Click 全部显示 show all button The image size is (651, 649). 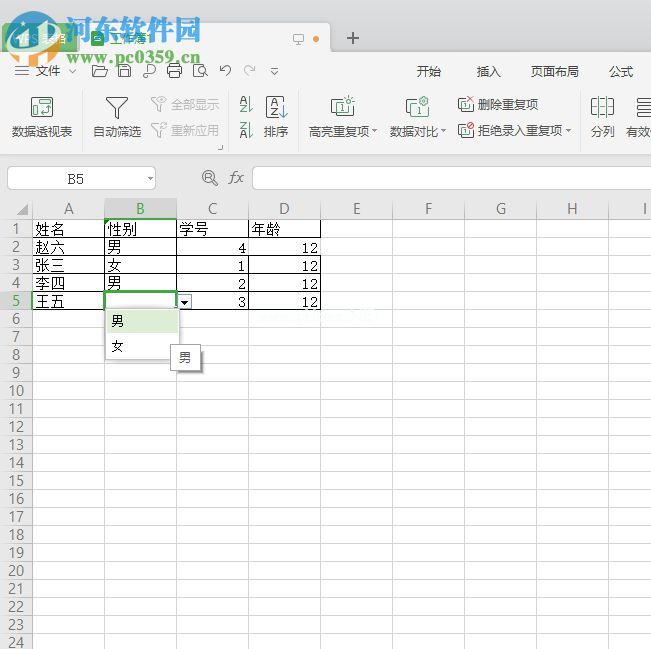click(x=185, y=104)
